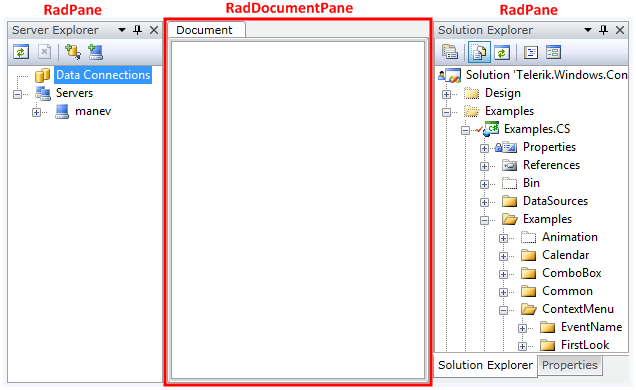Open Server Explorer window position dropdown arrow
636x390 pixels.
[122, 30]
